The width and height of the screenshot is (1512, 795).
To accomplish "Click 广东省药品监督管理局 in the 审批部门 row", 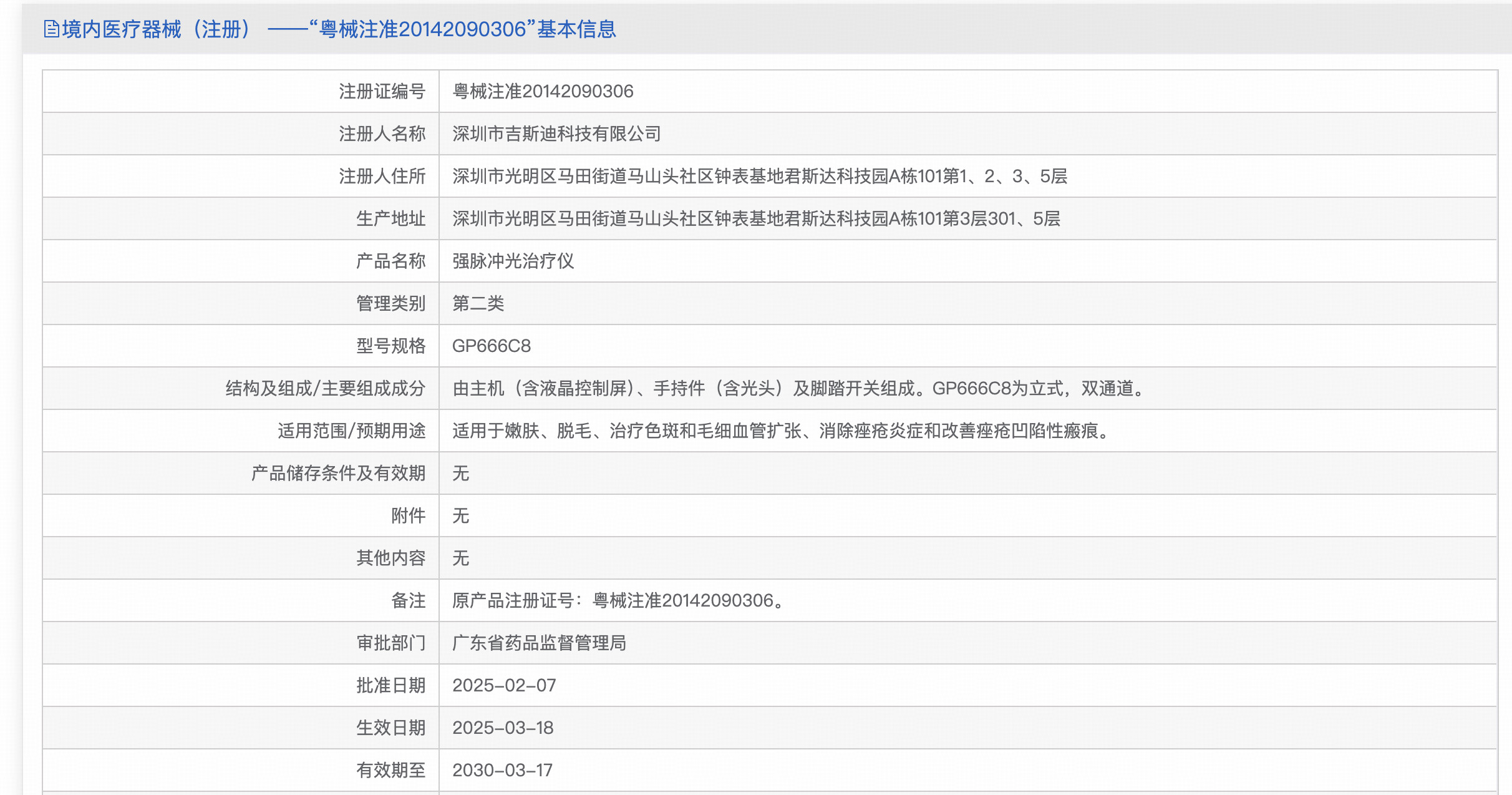I will [540, 643].
